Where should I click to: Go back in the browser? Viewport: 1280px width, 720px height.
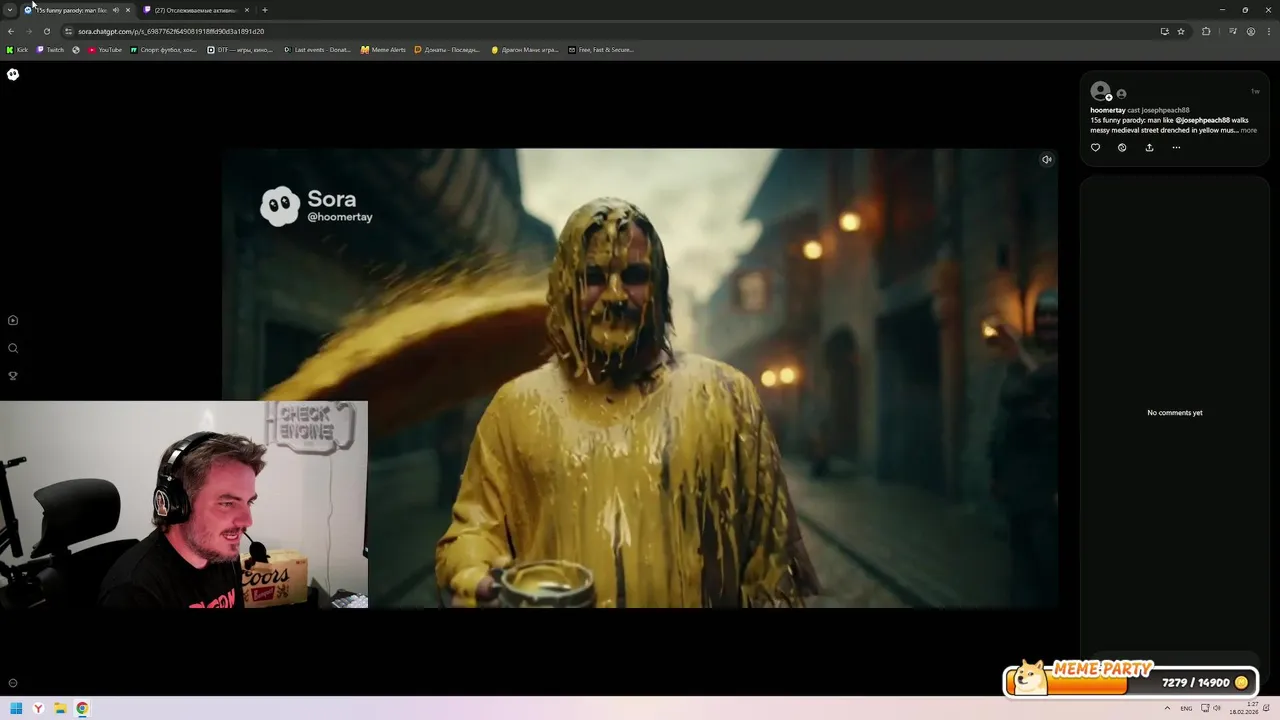coord(11,31)
